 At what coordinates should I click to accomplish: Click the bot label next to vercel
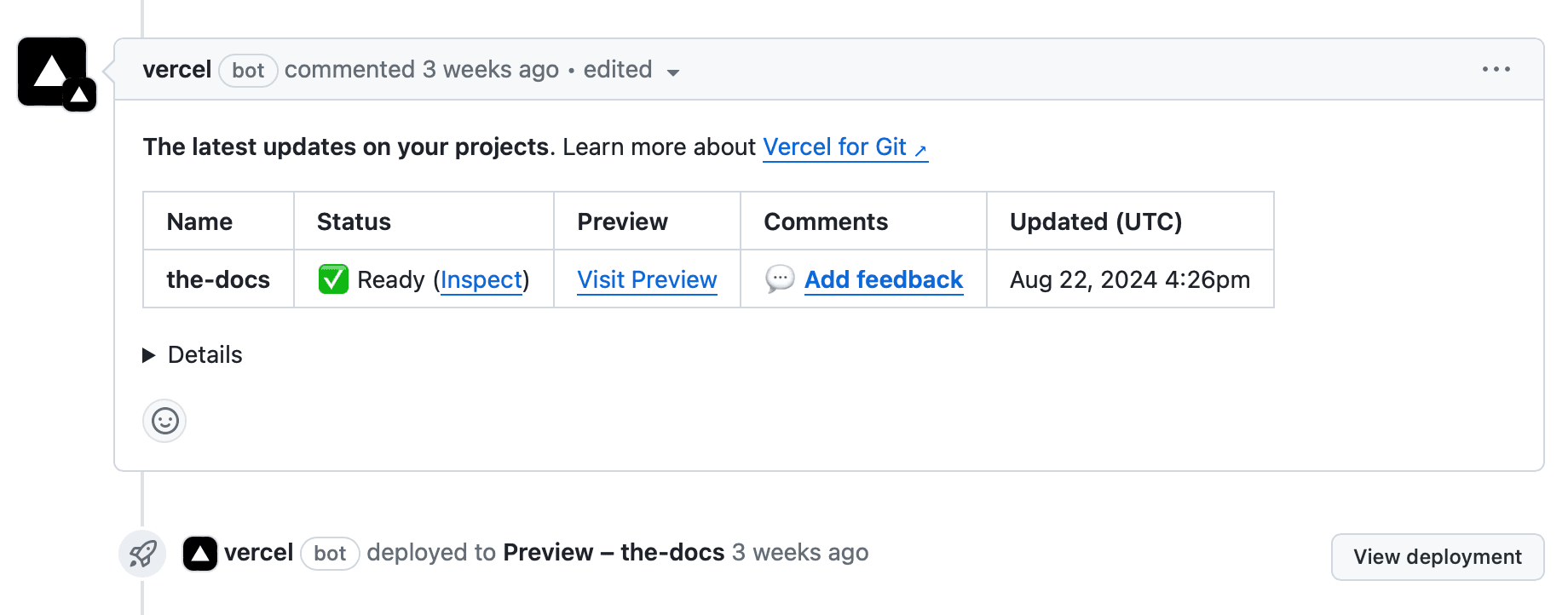pos(247,71)
